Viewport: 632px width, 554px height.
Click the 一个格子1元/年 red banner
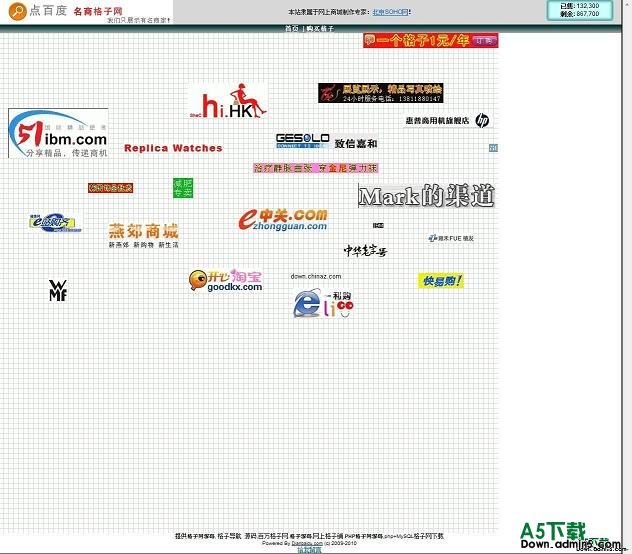pyautogui.click(x=430, y=40)
